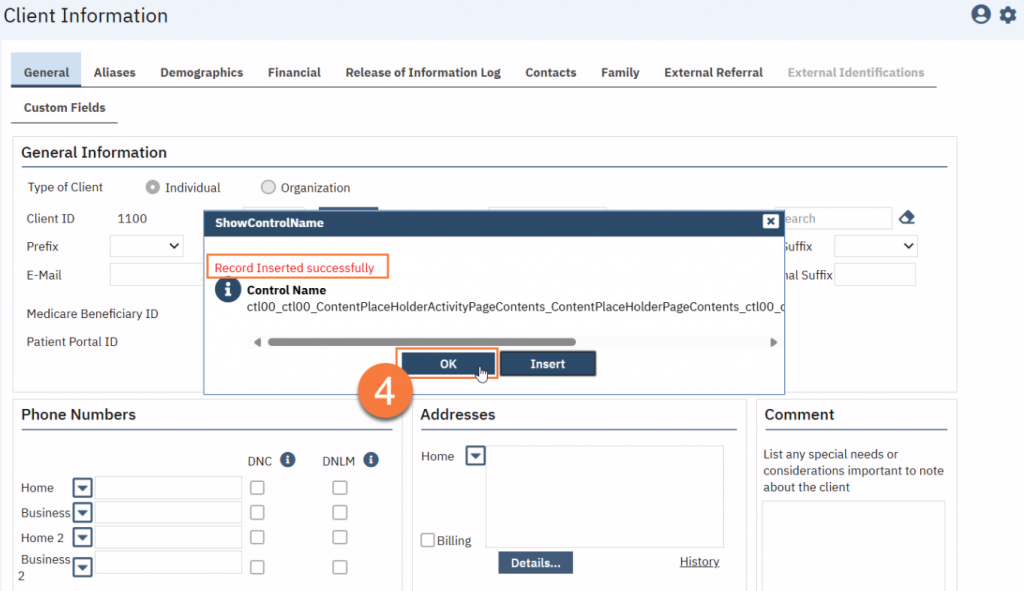Open the user profile icon

click(x=981, y=15)
